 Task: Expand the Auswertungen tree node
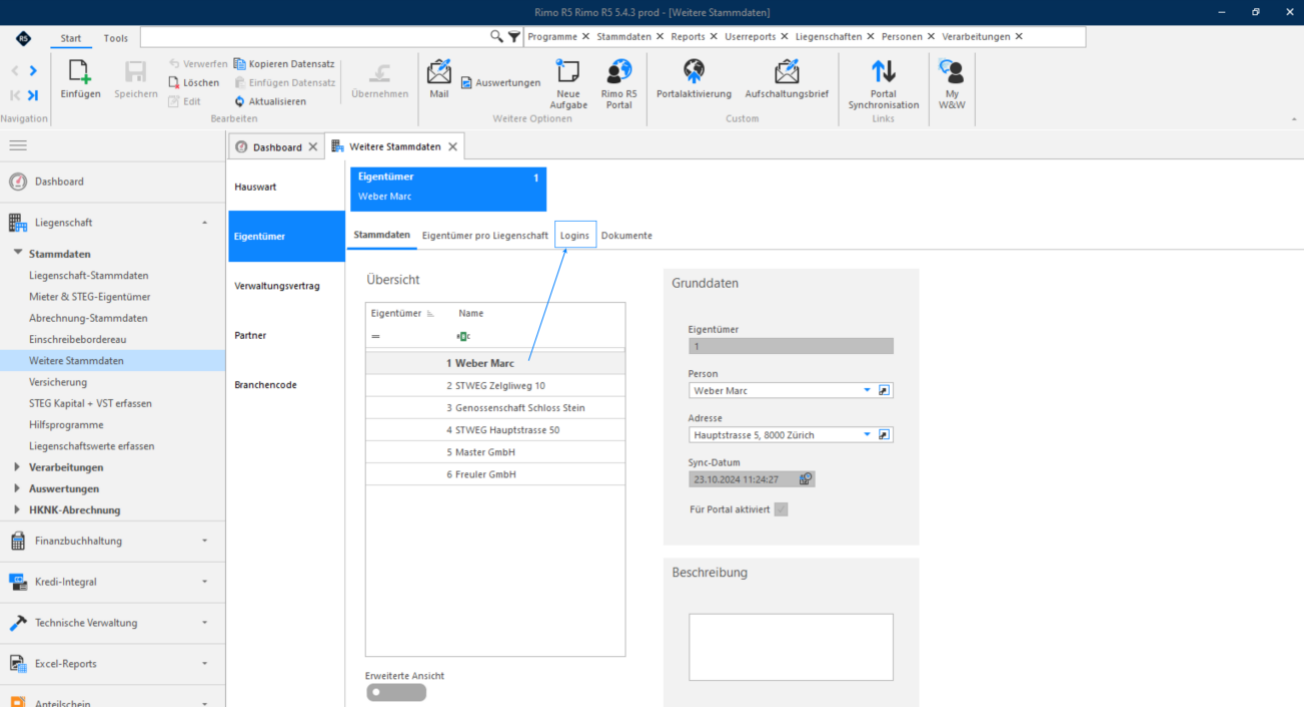[x=17, y=488]
